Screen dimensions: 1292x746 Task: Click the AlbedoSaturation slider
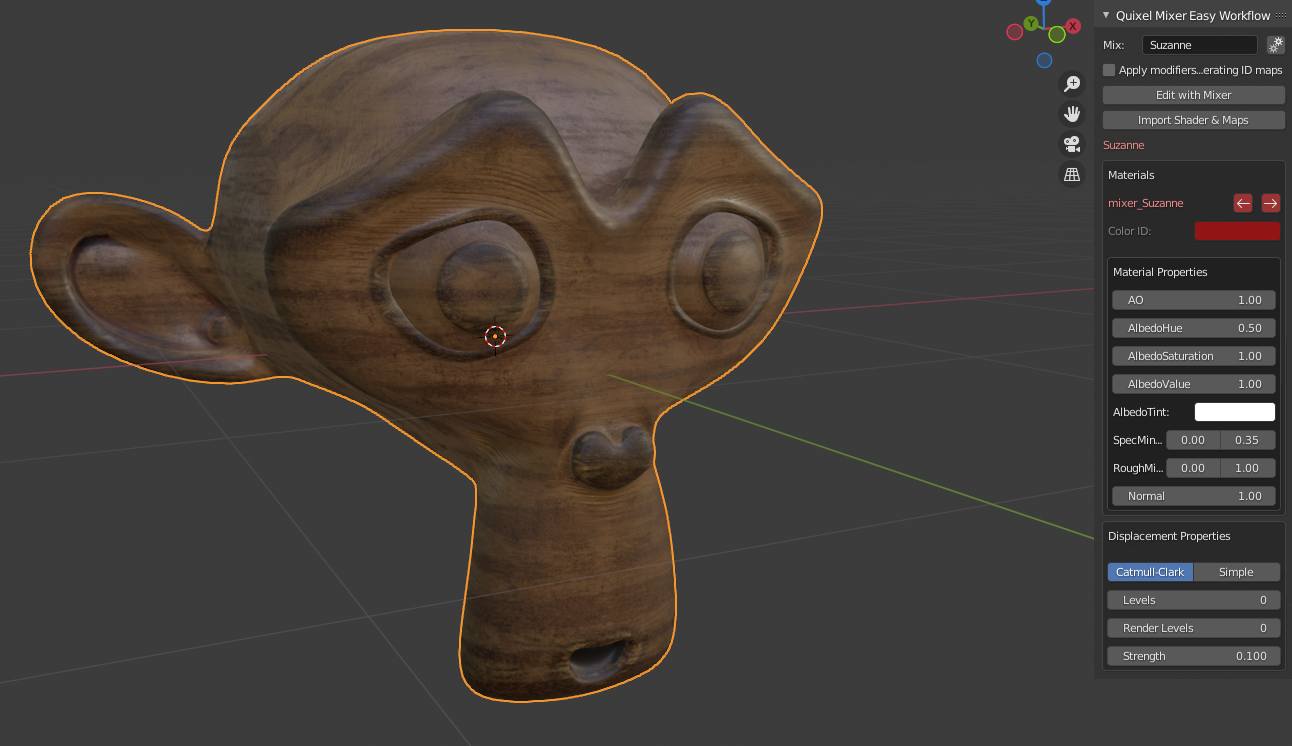tap(1194, 356)
